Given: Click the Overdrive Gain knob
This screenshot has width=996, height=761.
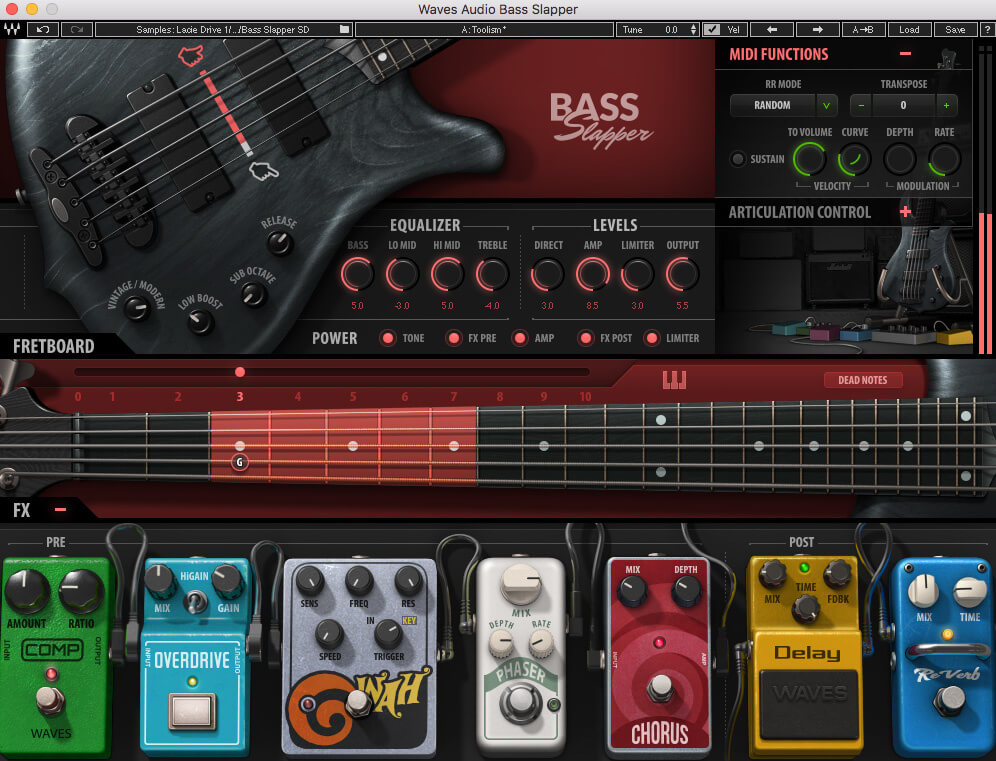Looking at the screenshot, I should 227,580.
